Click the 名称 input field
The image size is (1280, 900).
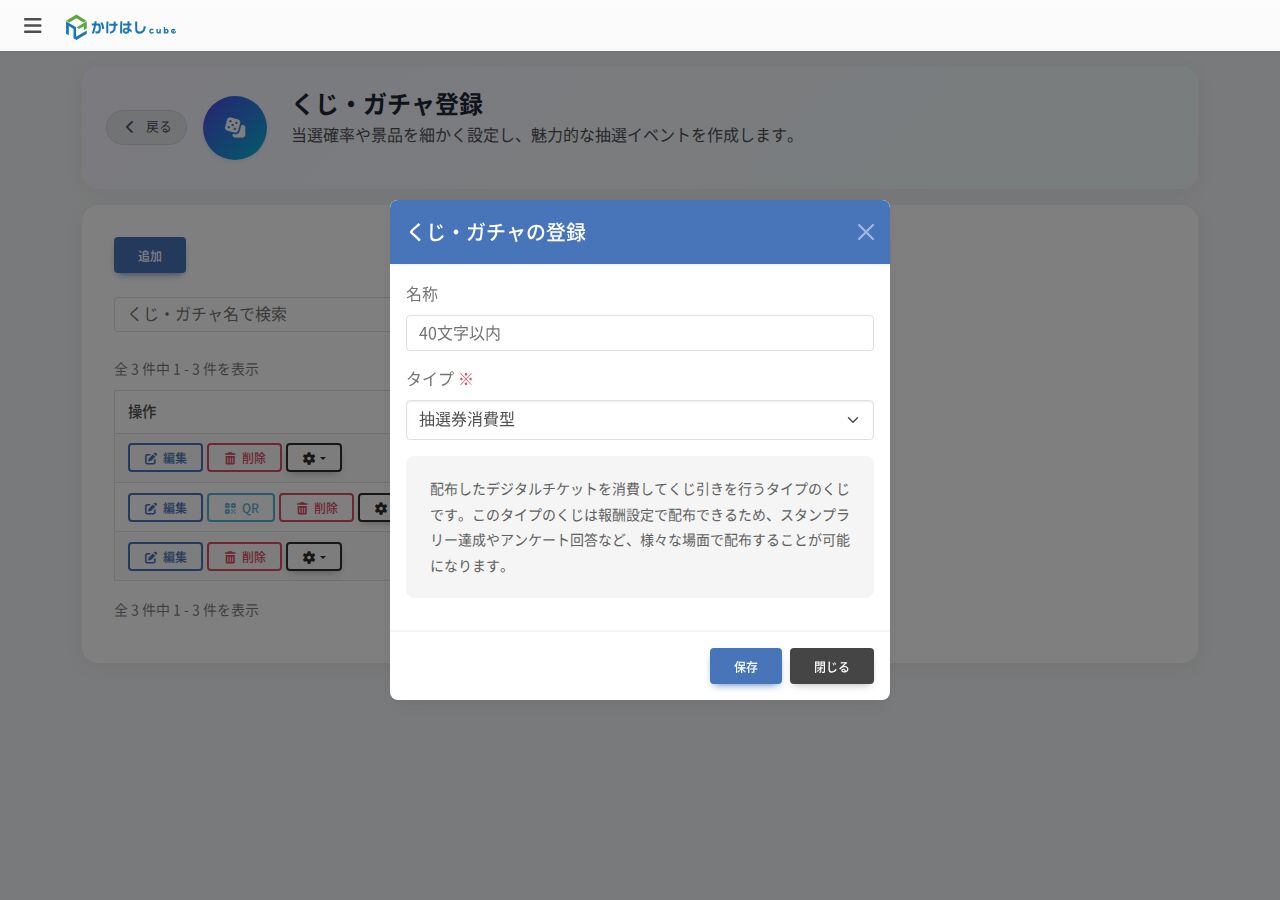click(640, 333)
